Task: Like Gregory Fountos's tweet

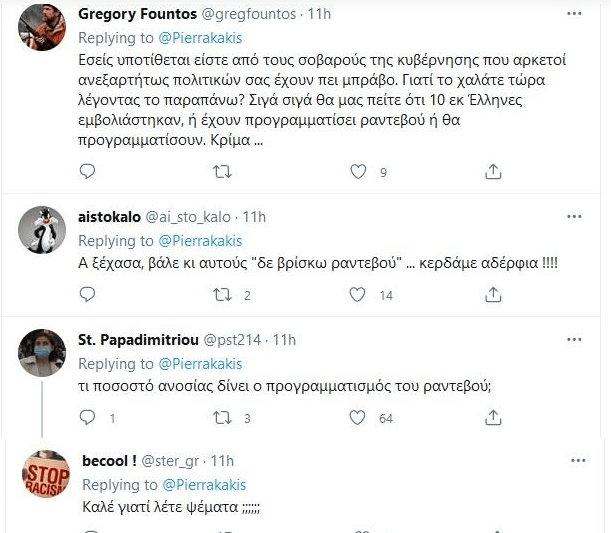Action: click(358, 173)
